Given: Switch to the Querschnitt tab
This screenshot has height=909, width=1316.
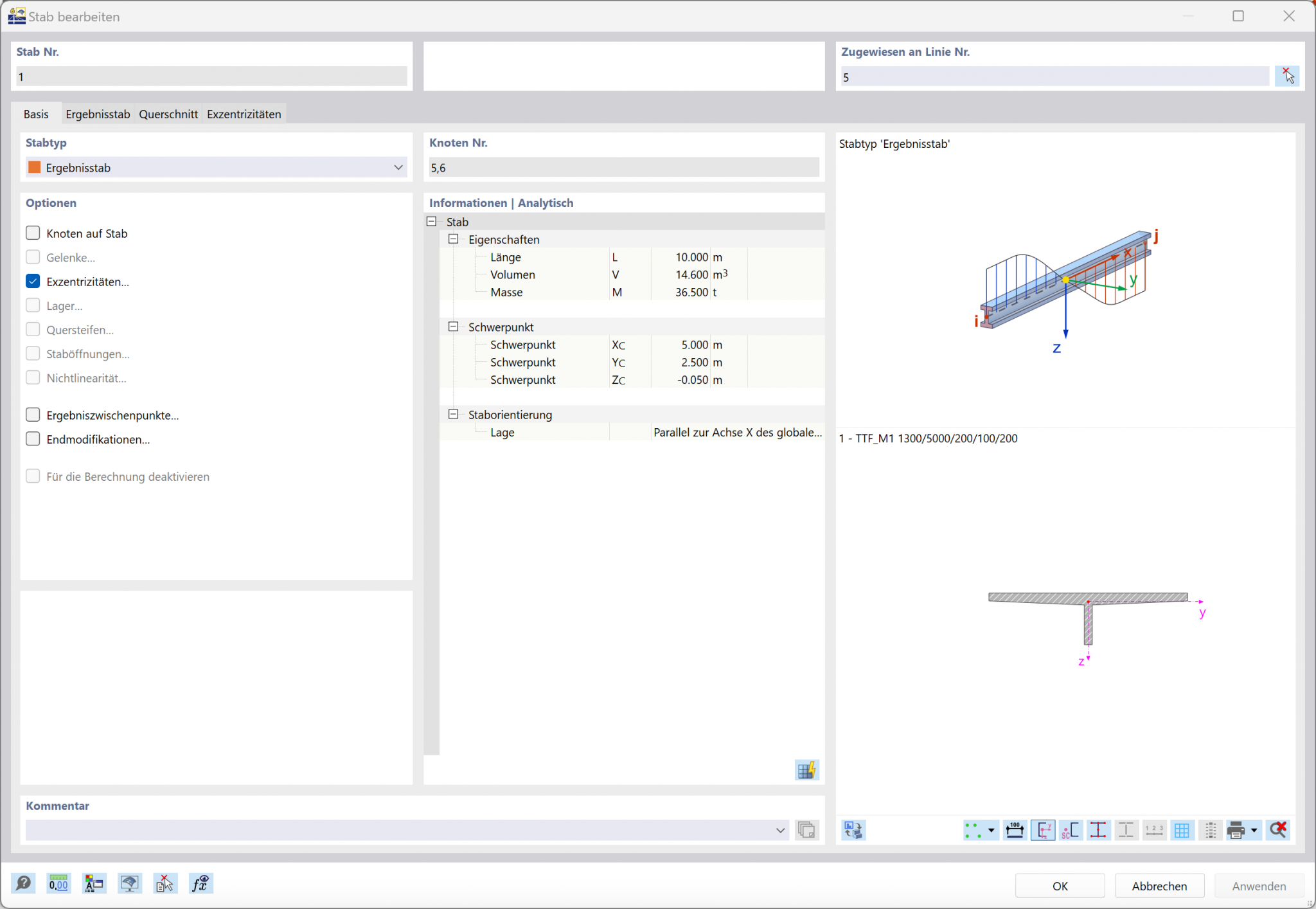Looking at the screenshot, I should point(168,114).
